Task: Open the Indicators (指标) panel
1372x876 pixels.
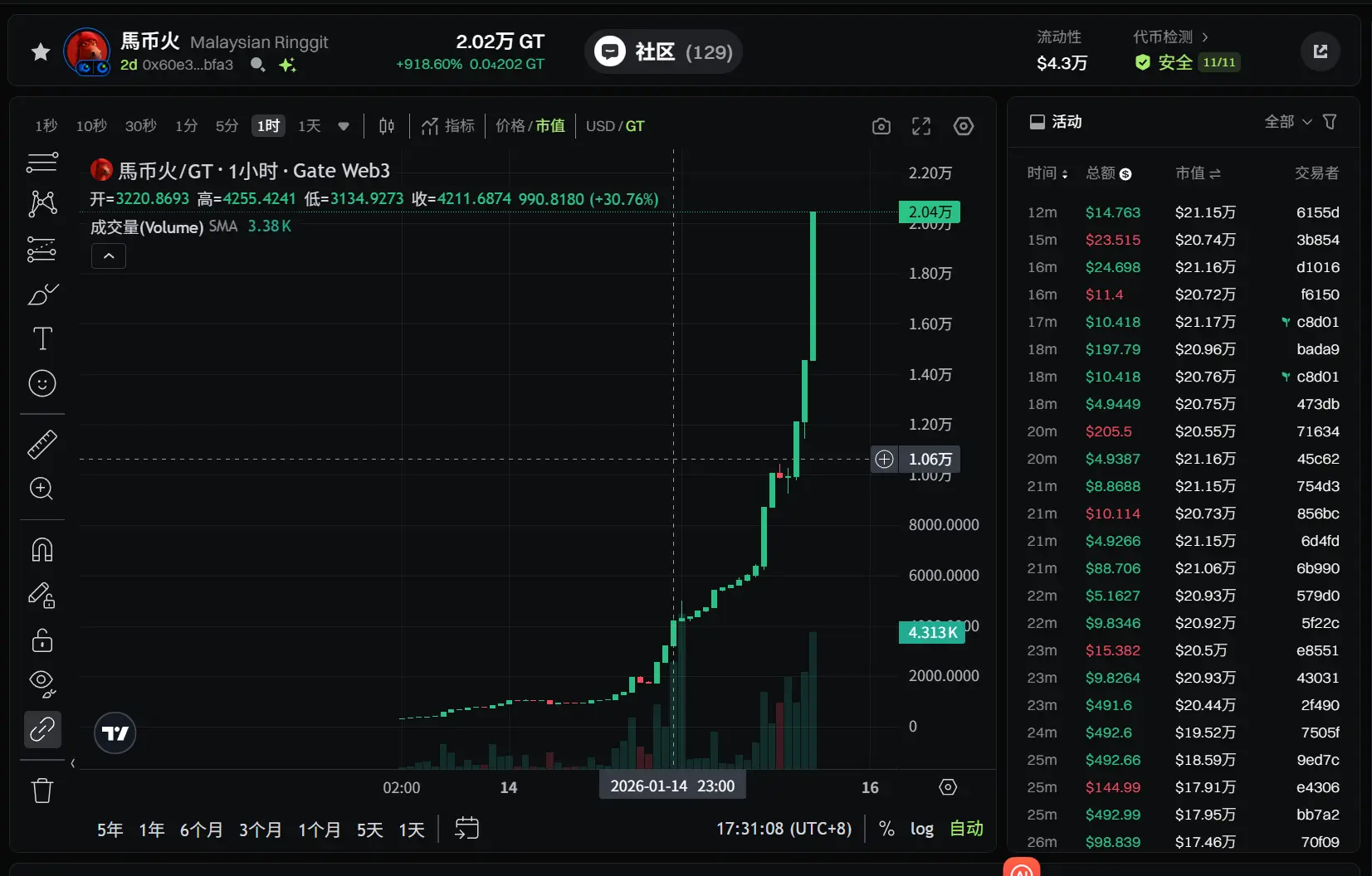Action: coord(448,126)
